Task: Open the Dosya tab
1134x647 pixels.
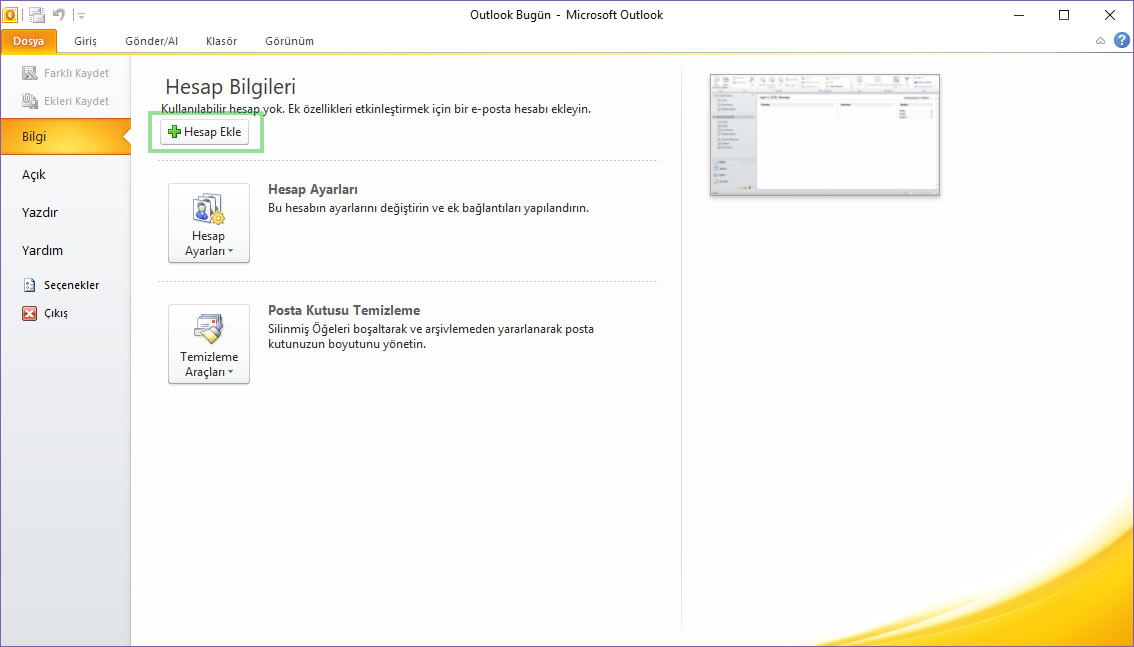Action: [28, 41]
